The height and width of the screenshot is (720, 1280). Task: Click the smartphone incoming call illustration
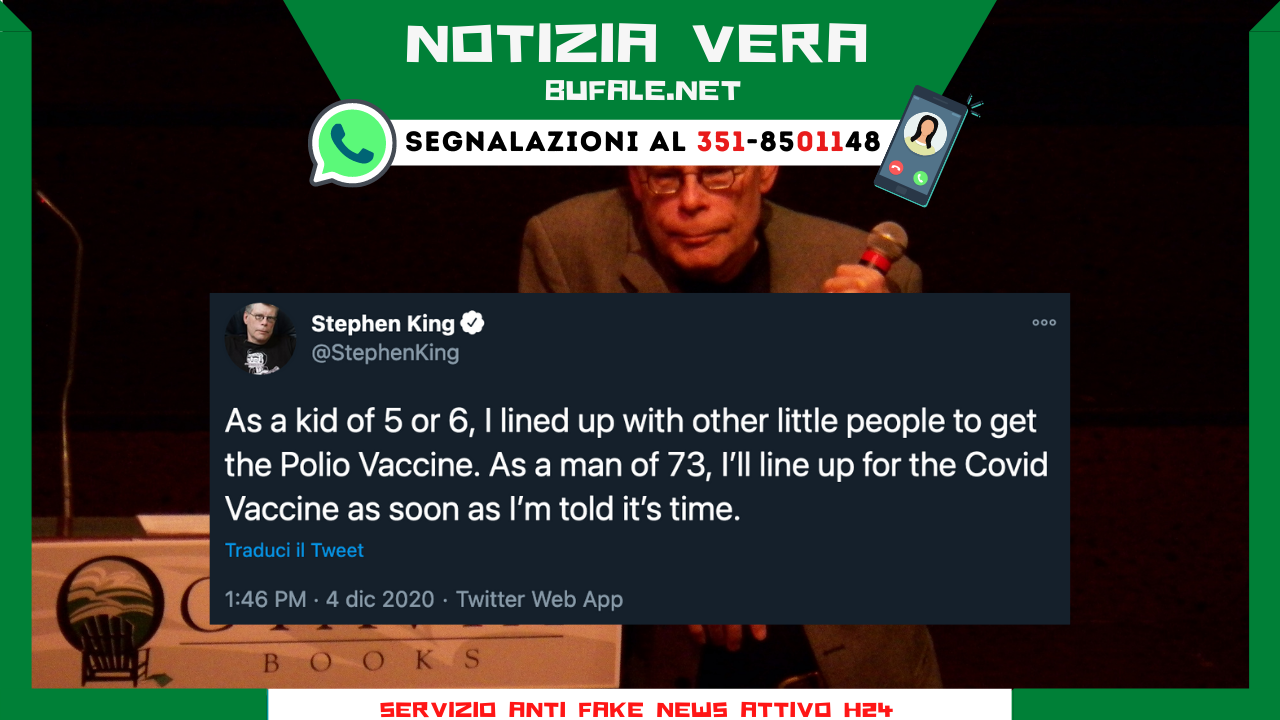click(925, 146)
